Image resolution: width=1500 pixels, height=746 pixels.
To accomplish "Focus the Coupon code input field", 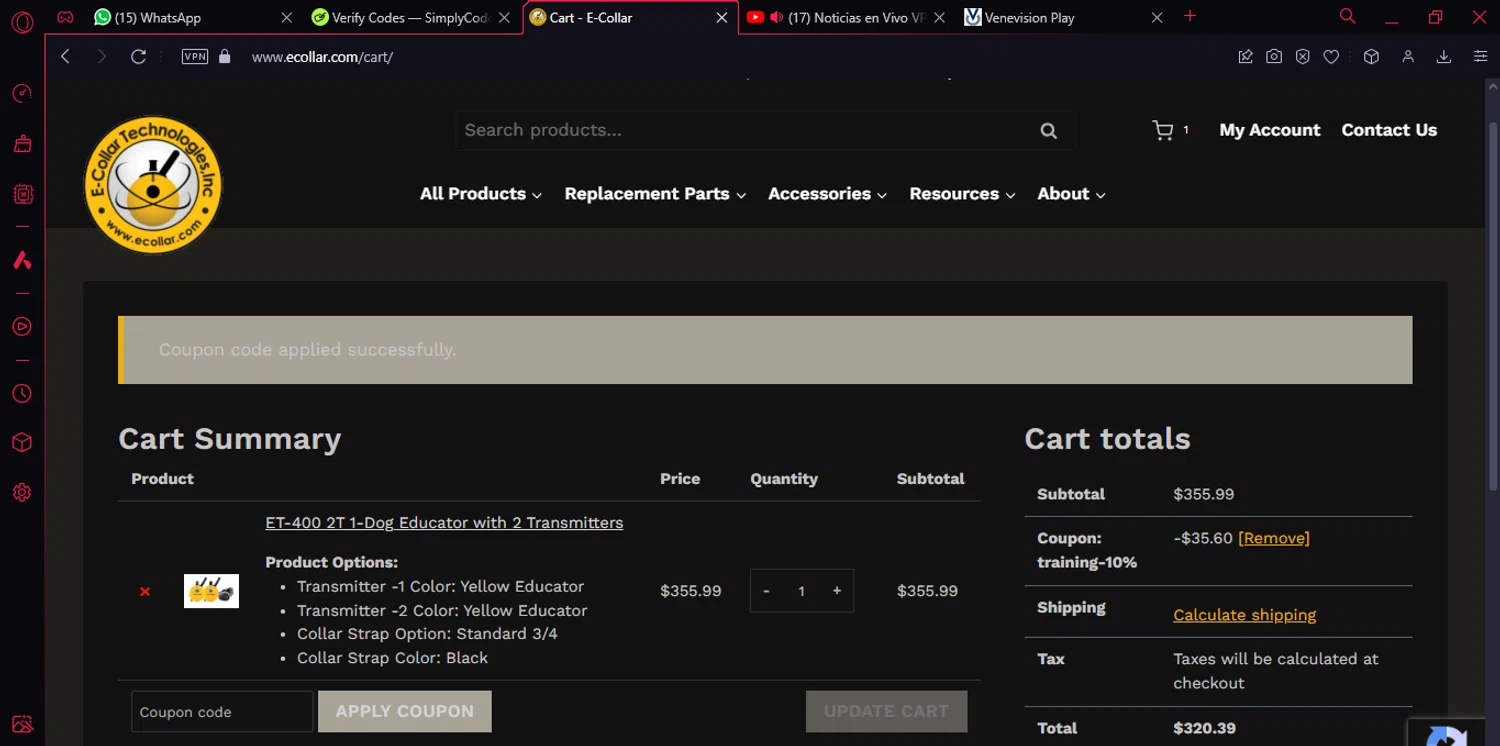I will point(222,712).
